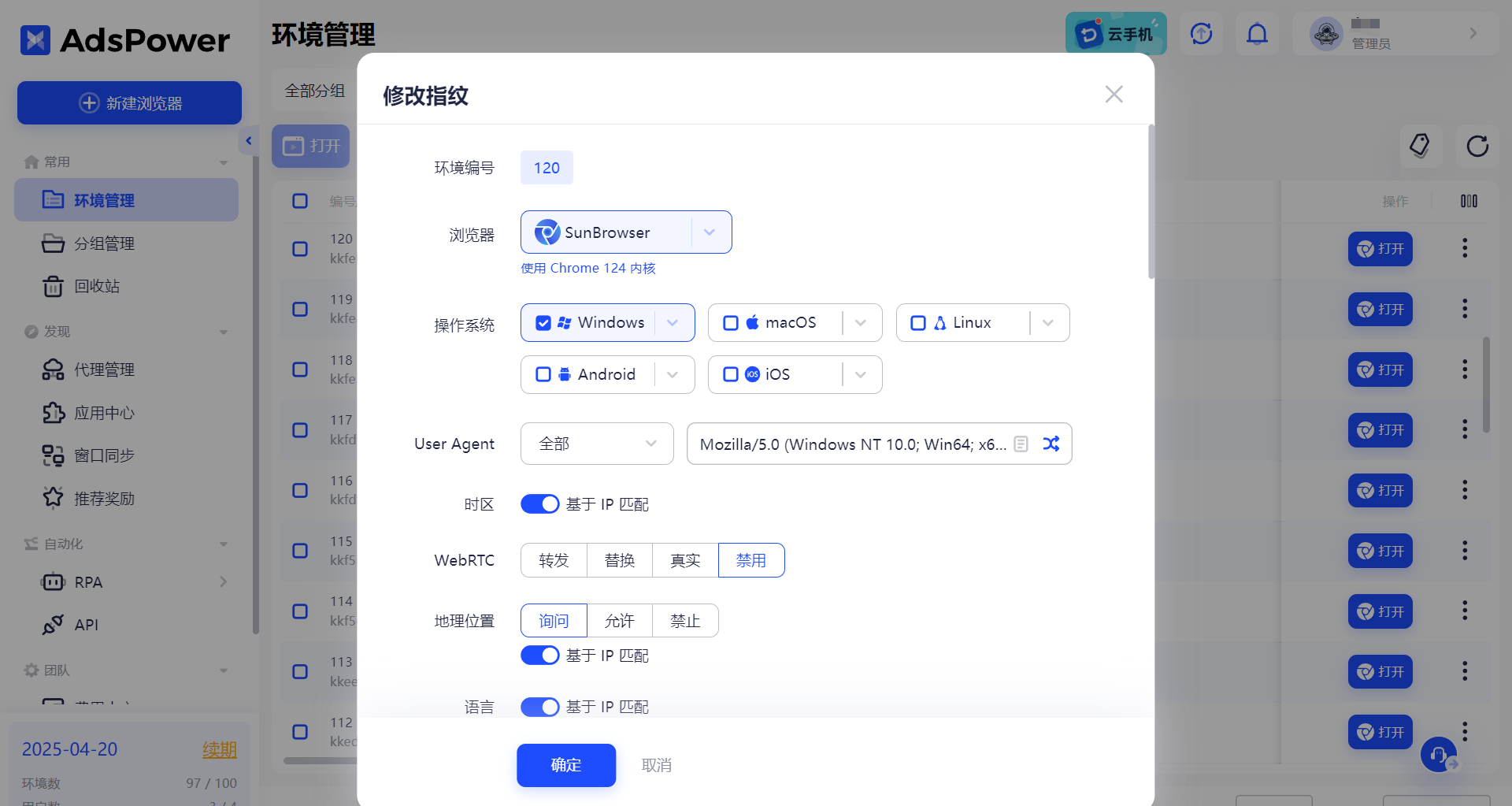Close the 修改指纹 dialog
Viewport: 1512px width, 806px height.
coord(1114,95)
